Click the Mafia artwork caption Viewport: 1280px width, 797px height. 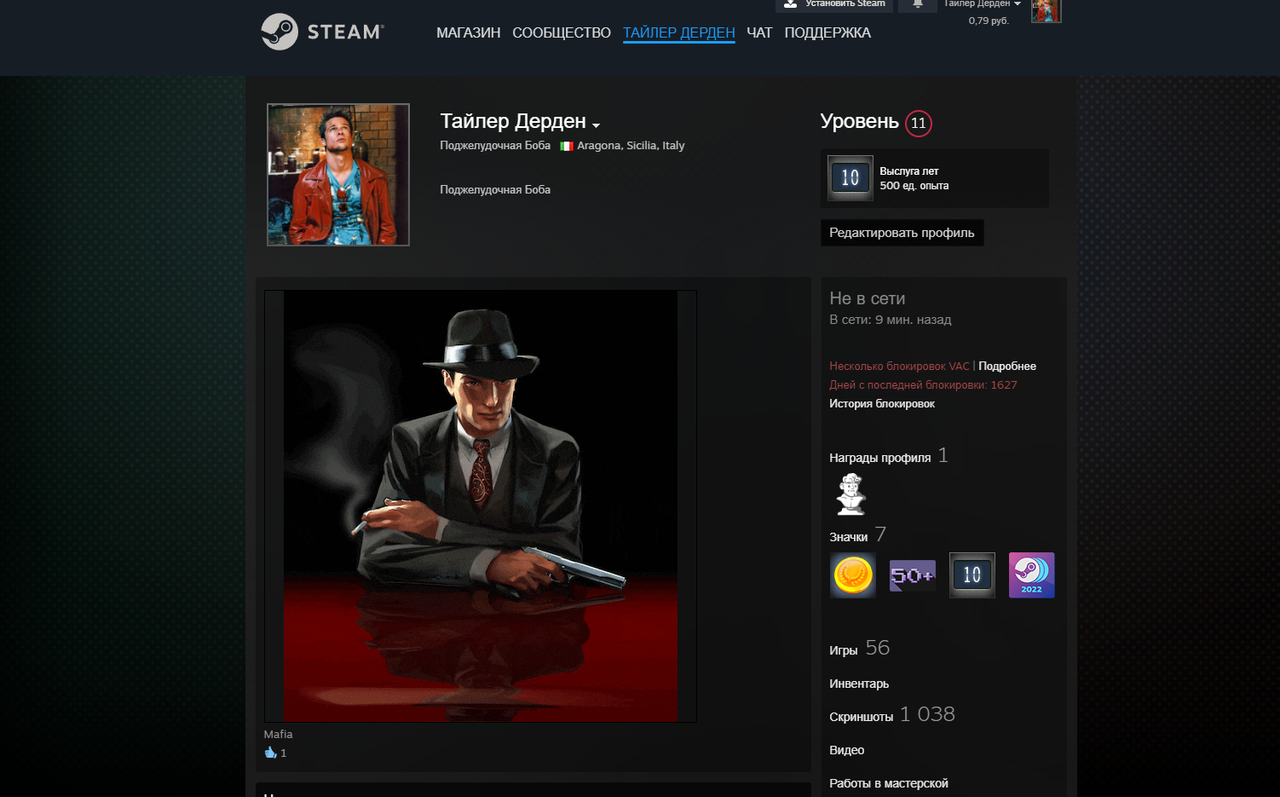[278, 734]
